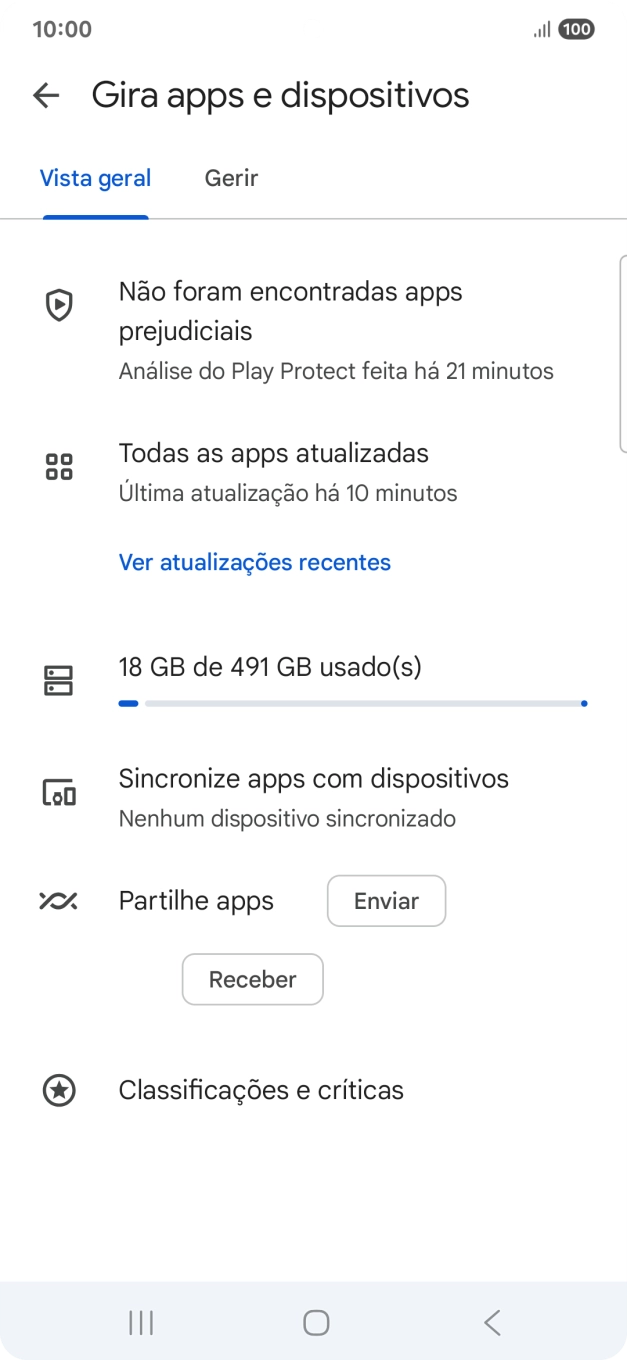Open Sincronize apps com dispositivos
627x1360 pixels.
pos(313,779)
